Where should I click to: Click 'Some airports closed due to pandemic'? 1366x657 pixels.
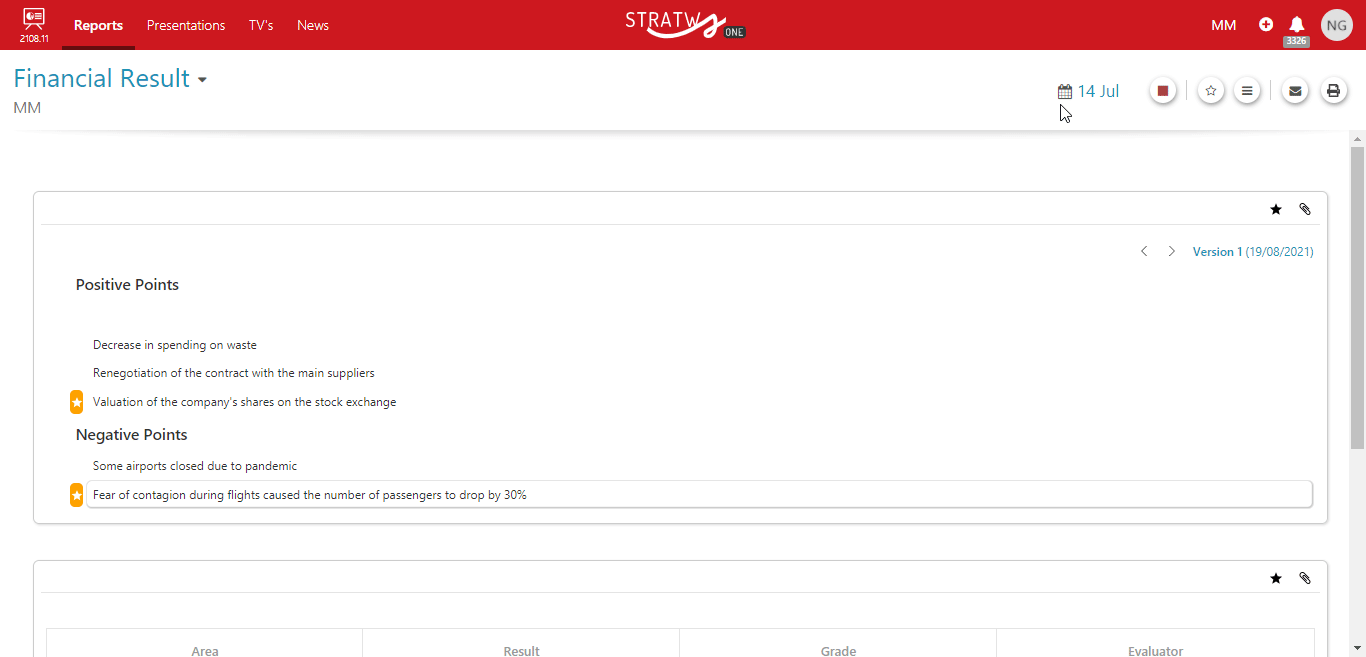pos(195,466)
